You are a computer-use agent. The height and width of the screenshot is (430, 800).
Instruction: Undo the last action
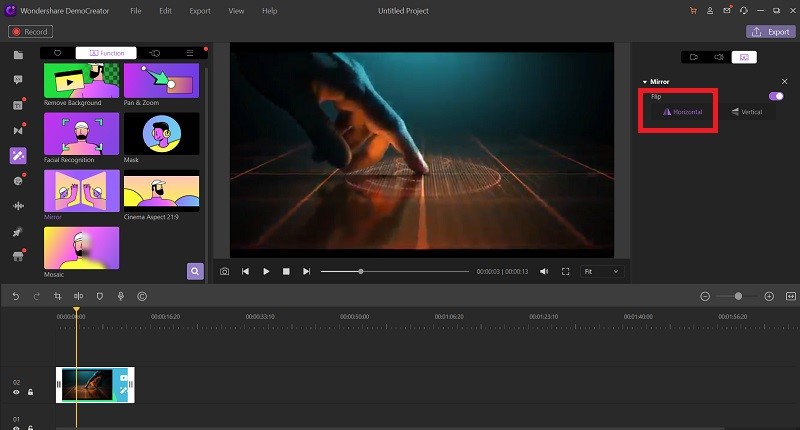[x=16, y=296]
